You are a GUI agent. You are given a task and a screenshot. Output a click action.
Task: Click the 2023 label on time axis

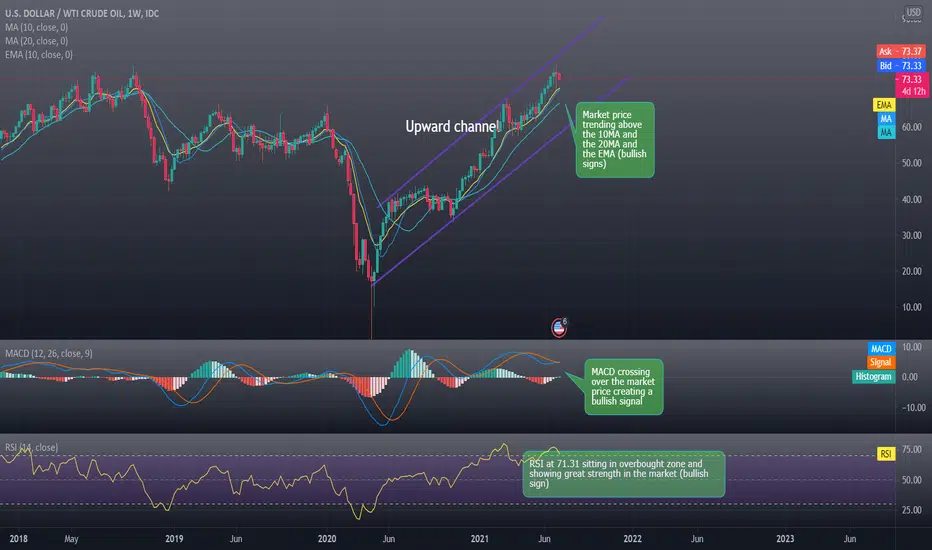[x=785, y=539]
